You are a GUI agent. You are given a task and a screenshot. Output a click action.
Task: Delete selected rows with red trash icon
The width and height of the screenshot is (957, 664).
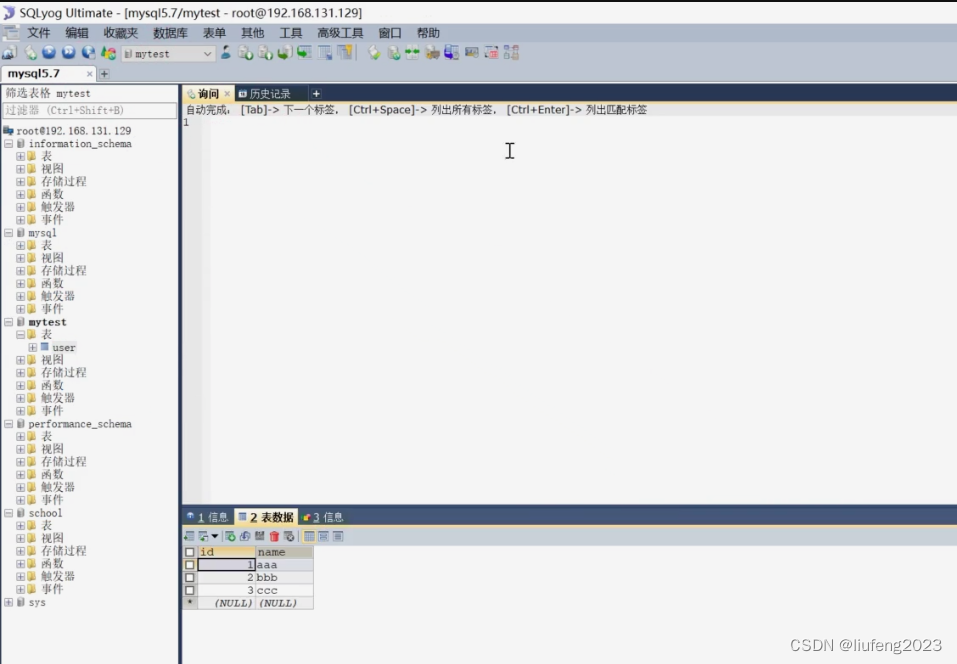coord(274,536)
